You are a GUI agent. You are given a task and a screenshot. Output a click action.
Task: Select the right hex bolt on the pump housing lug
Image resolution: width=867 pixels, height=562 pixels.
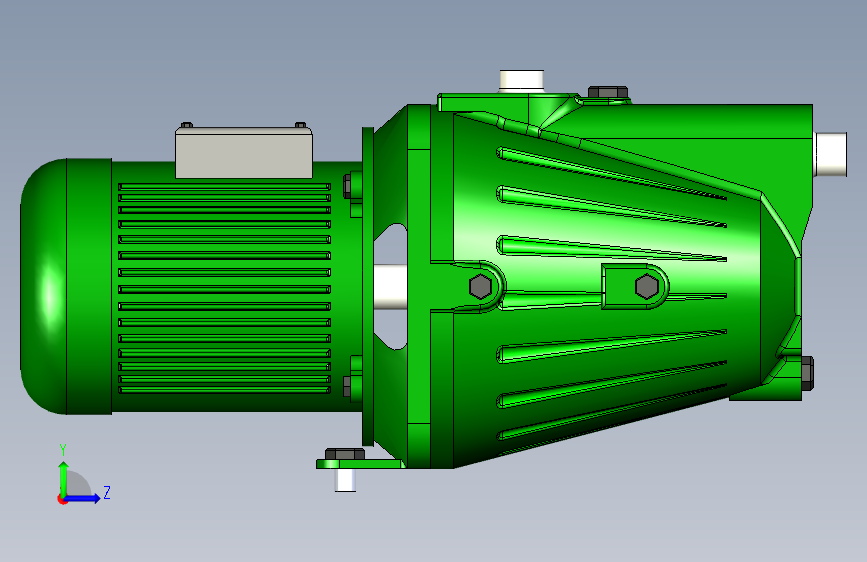pos(646,287)
